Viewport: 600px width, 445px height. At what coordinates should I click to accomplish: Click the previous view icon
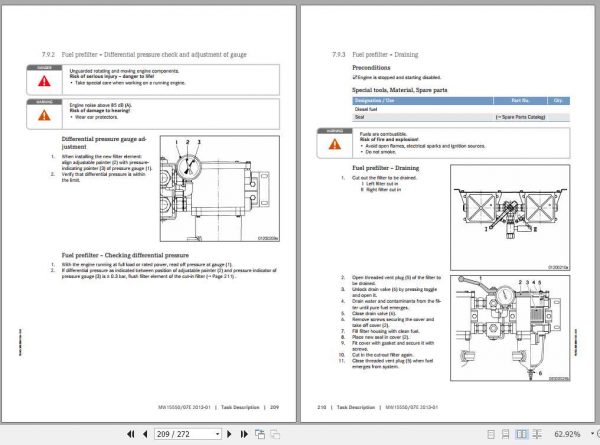(260, 434)
